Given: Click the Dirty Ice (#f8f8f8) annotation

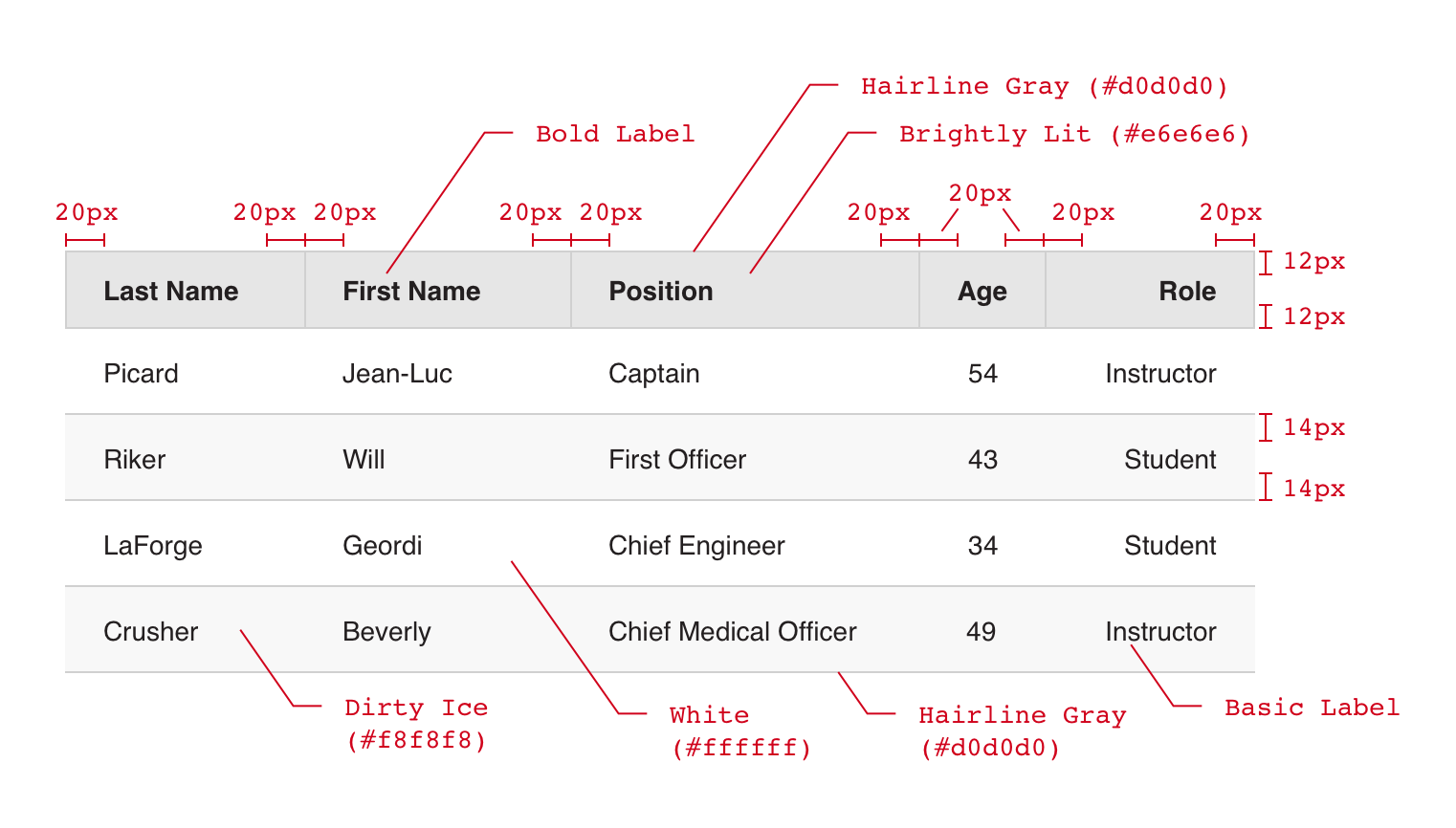Looking at the screenshot, I should (416, 723).
